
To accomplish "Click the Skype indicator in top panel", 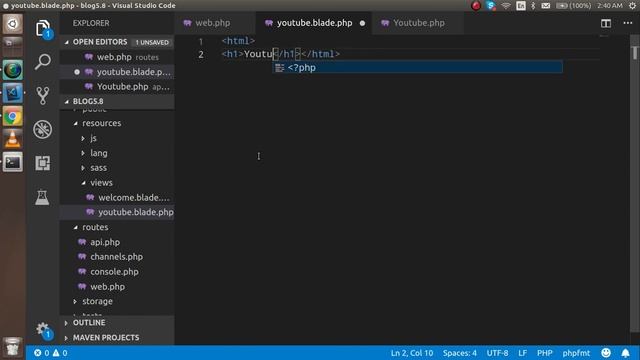I will pyautogui.click(x=491, y=6).
